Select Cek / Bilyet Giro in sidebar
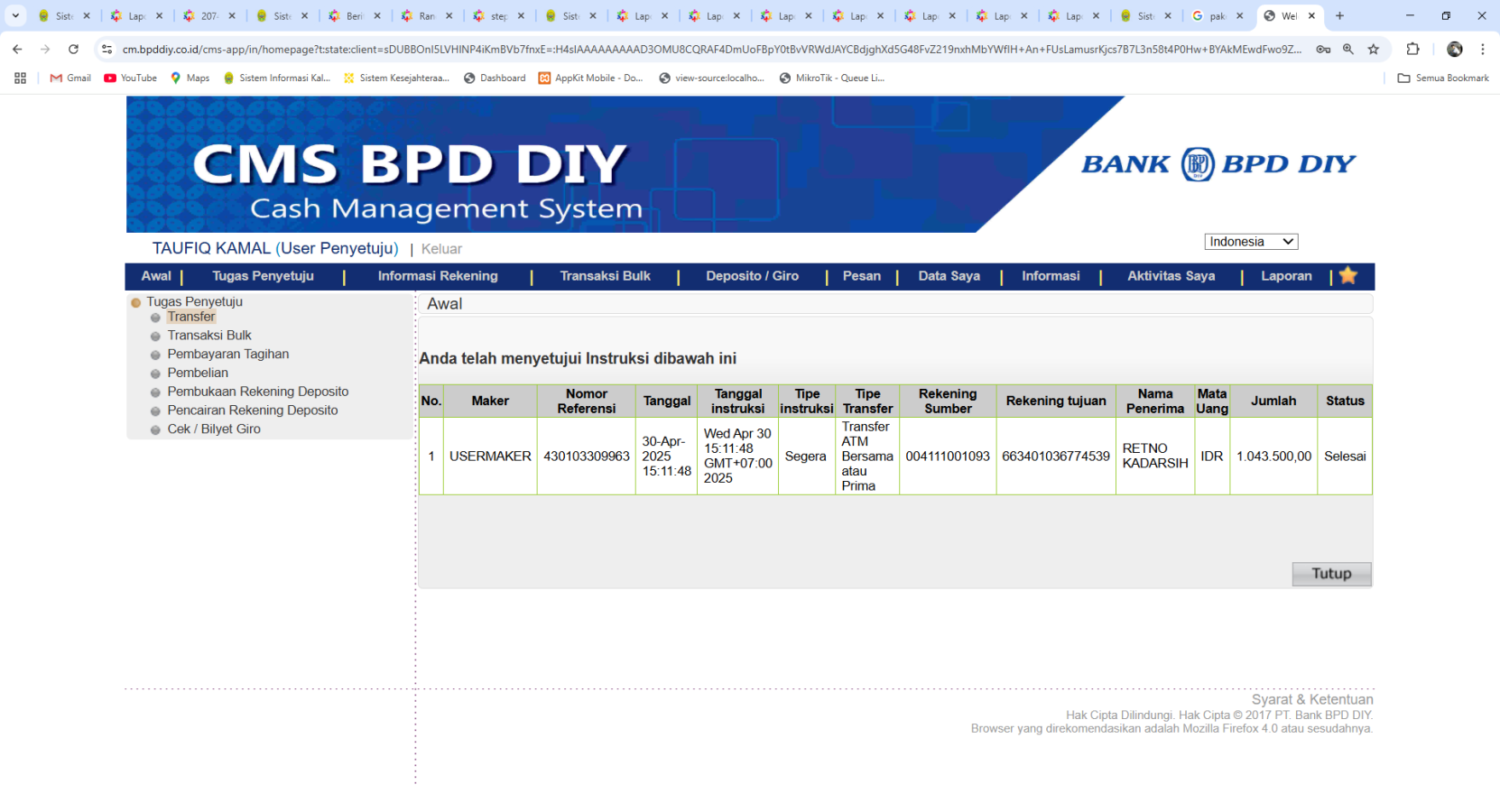Viewport: 1500px width, 812px height. 214,429
